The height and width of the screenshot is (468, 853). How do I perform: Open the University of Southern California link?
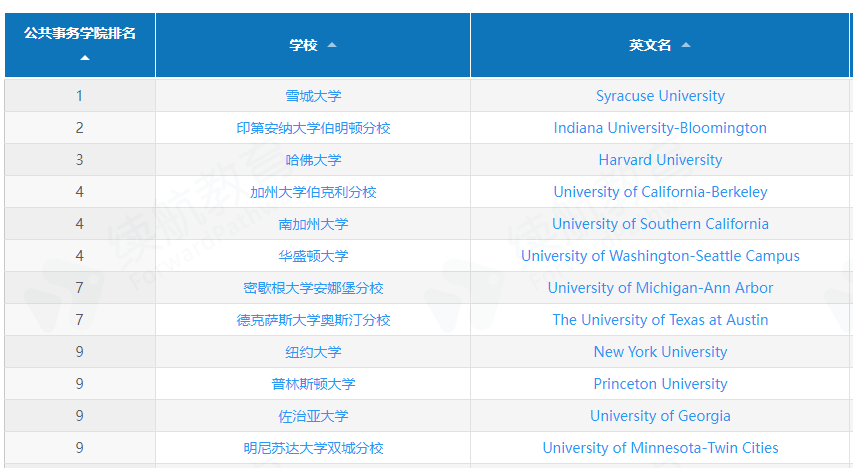click(660, 224)
